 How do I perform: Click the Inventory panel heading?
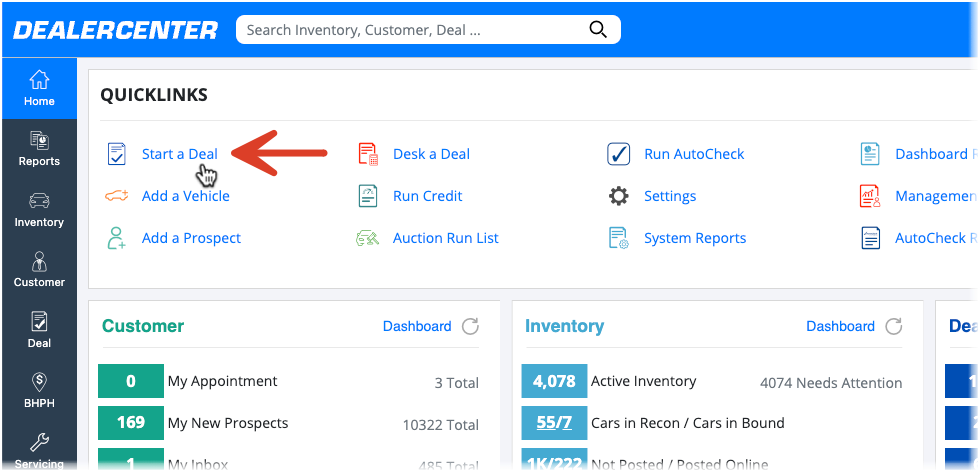coord(564,326)
